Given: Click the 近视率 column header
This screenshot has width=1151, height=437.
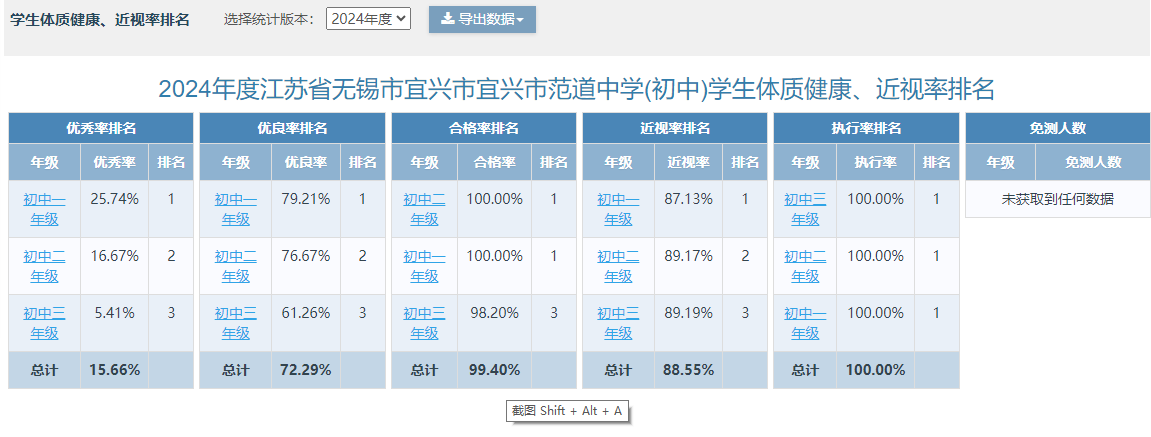Looking at the screenshot, I should tap(689, 162).
